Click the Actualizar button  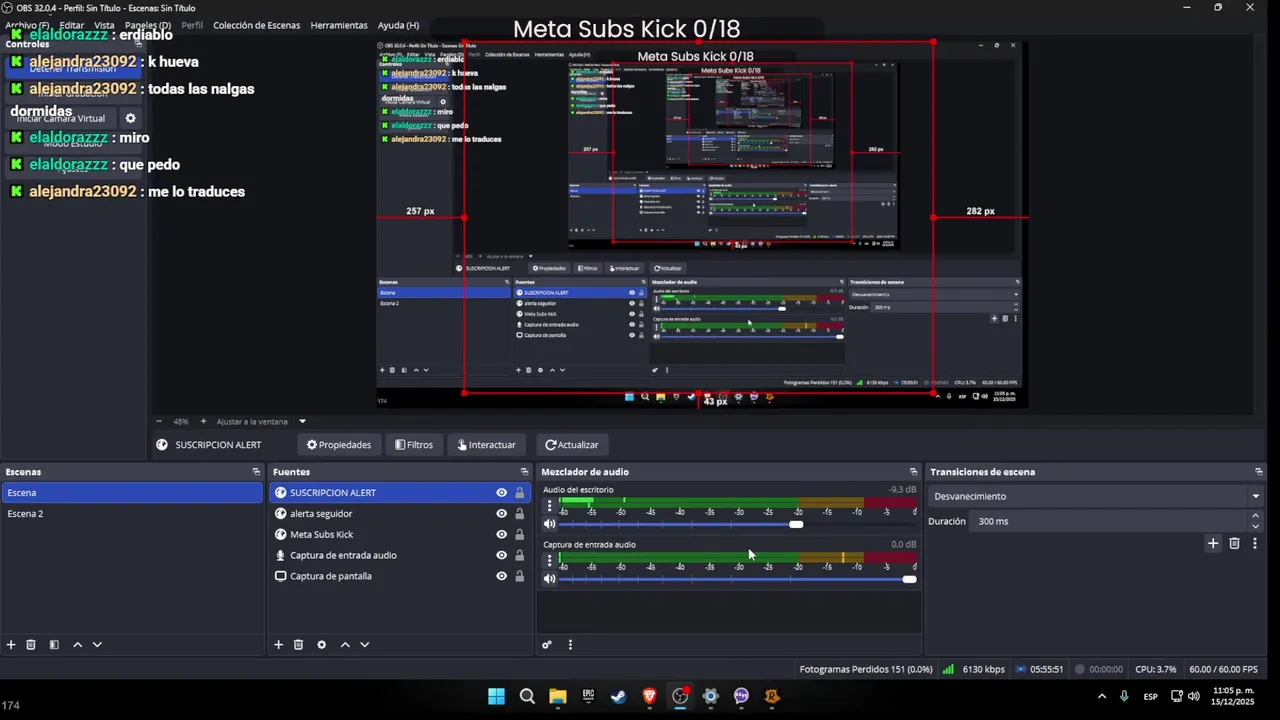[x=572, y=445]
